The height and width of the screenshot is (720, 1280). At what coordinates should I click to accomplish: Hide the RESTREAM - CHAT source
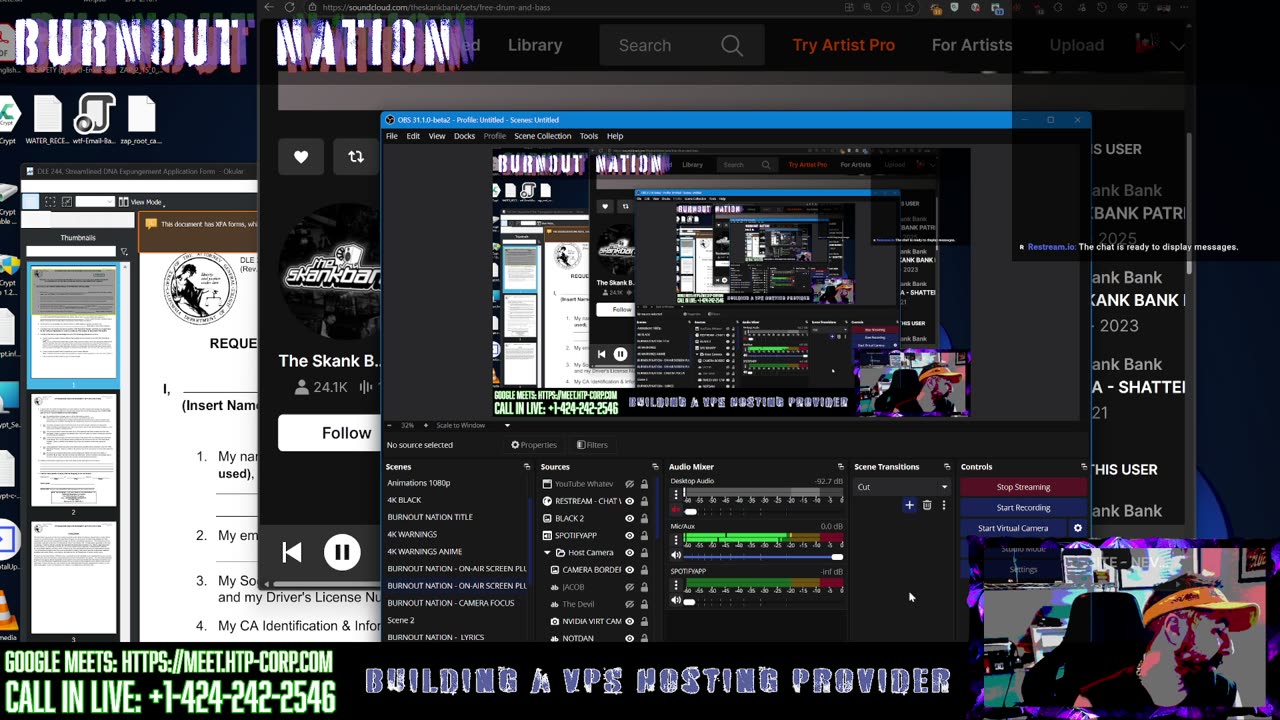tap(629, 501)
